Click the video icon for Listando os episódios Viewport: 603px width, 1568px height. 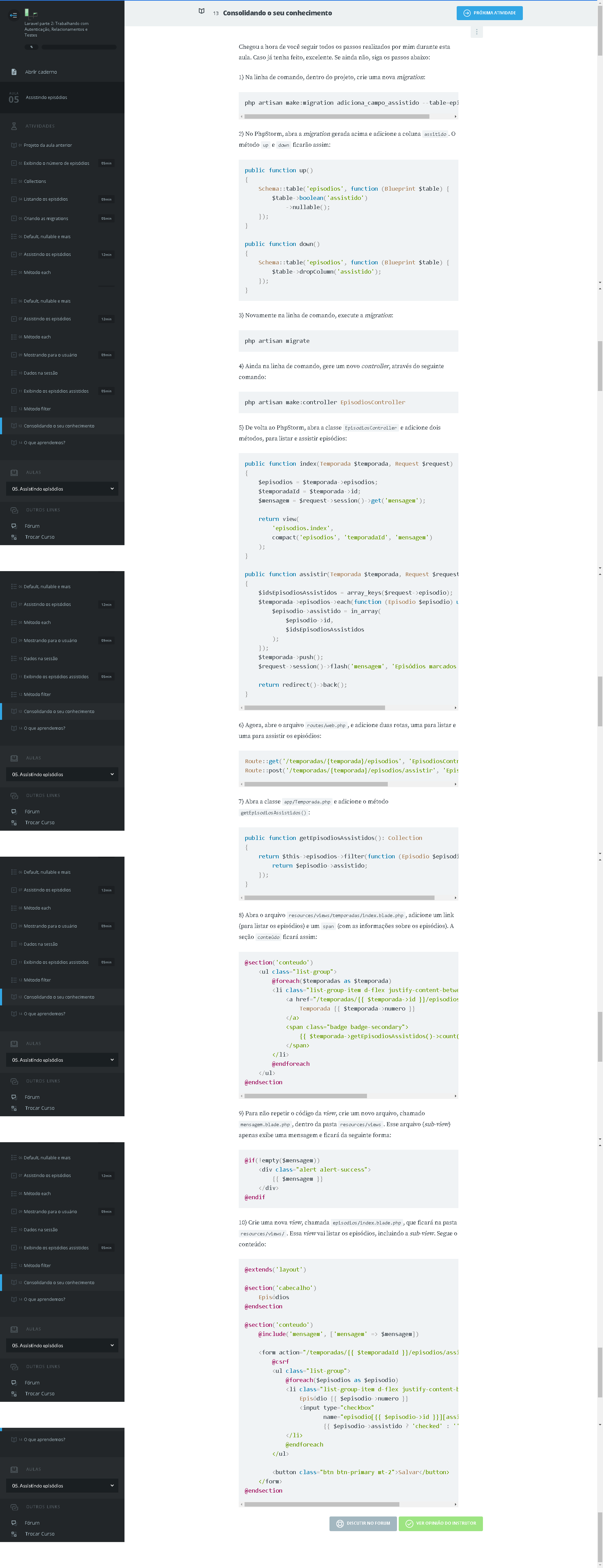tap(14, 199)
